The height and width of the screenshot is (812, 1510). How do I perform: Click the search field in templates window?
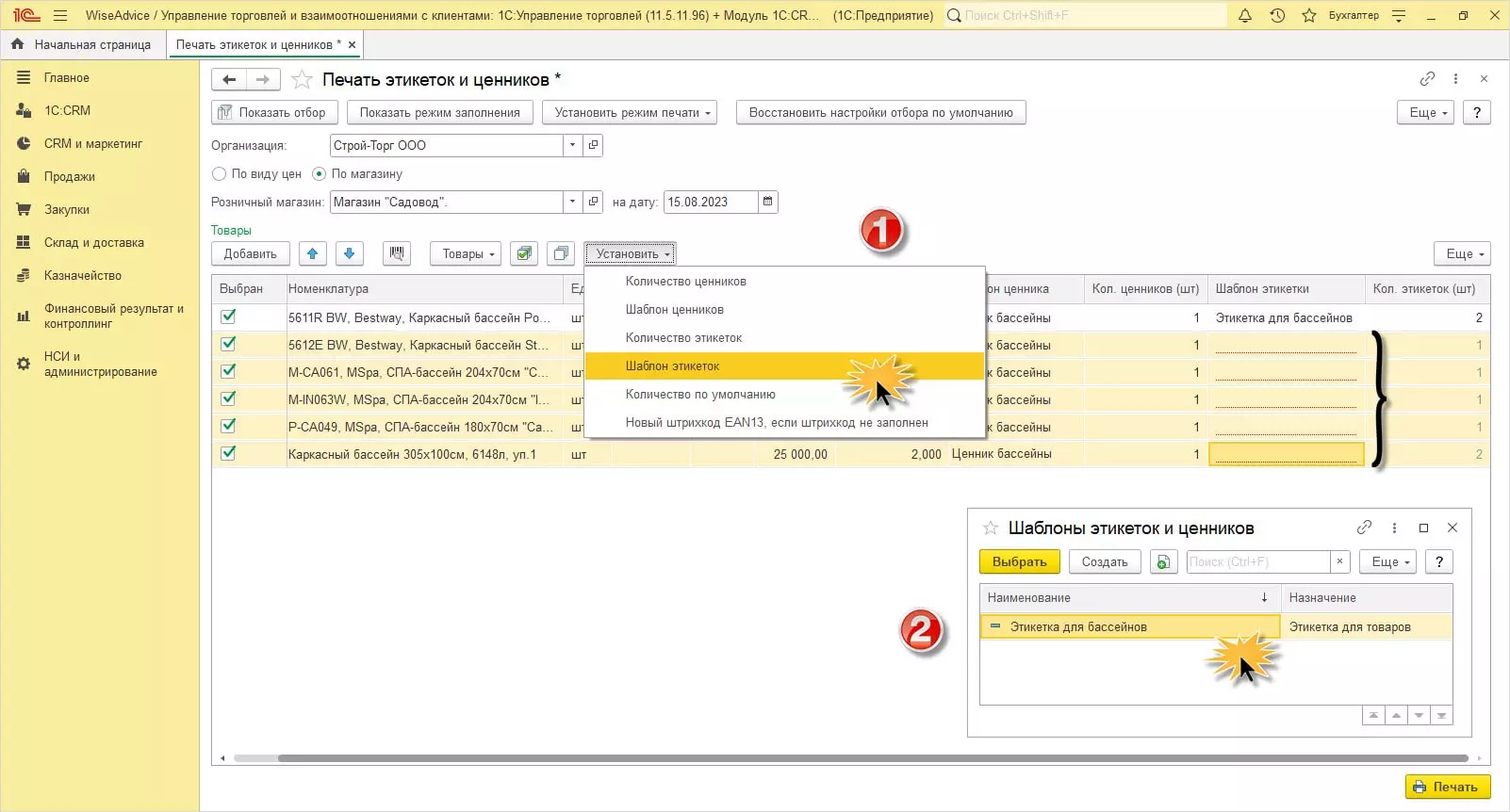coord(1257,562)
